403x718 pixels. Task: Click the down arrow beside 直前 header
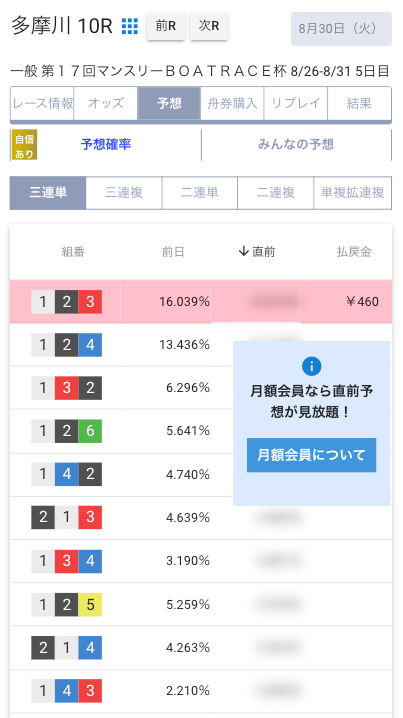pyautogui.click(x=244, y=251)
